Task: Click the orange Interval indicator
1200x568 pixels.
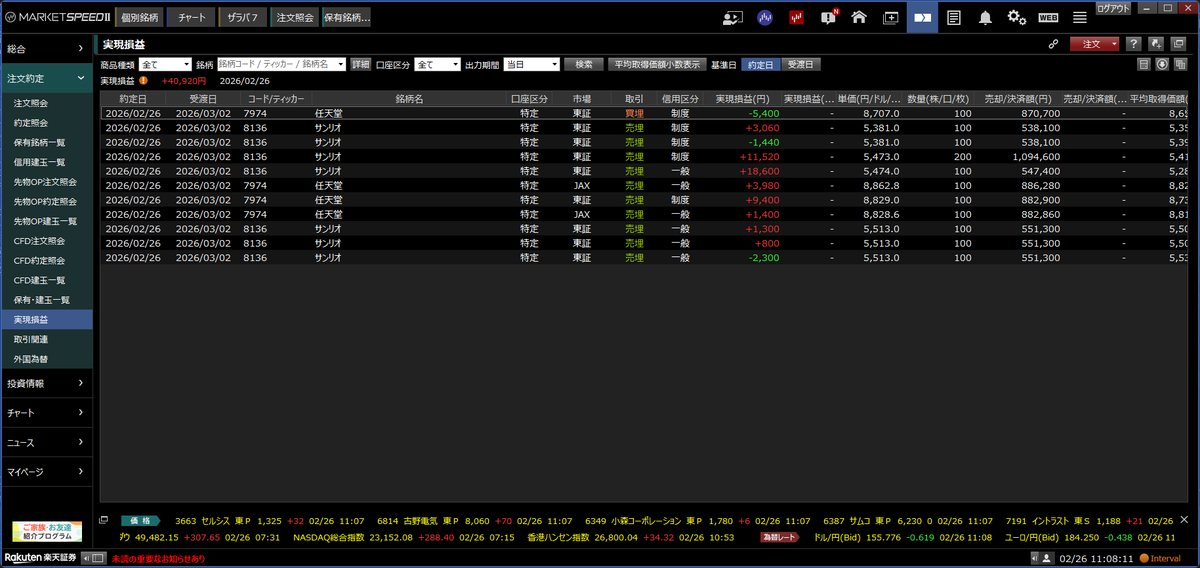Action: tap(1158, 558)
